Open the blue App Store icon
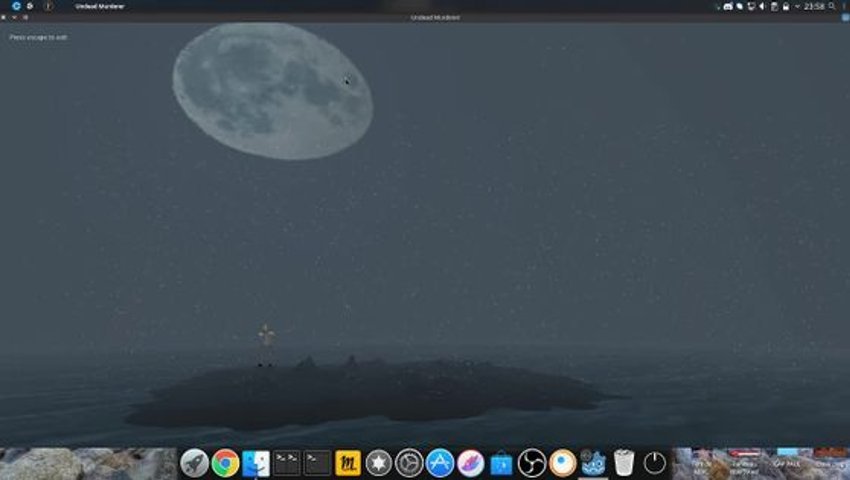 point(440,463)
